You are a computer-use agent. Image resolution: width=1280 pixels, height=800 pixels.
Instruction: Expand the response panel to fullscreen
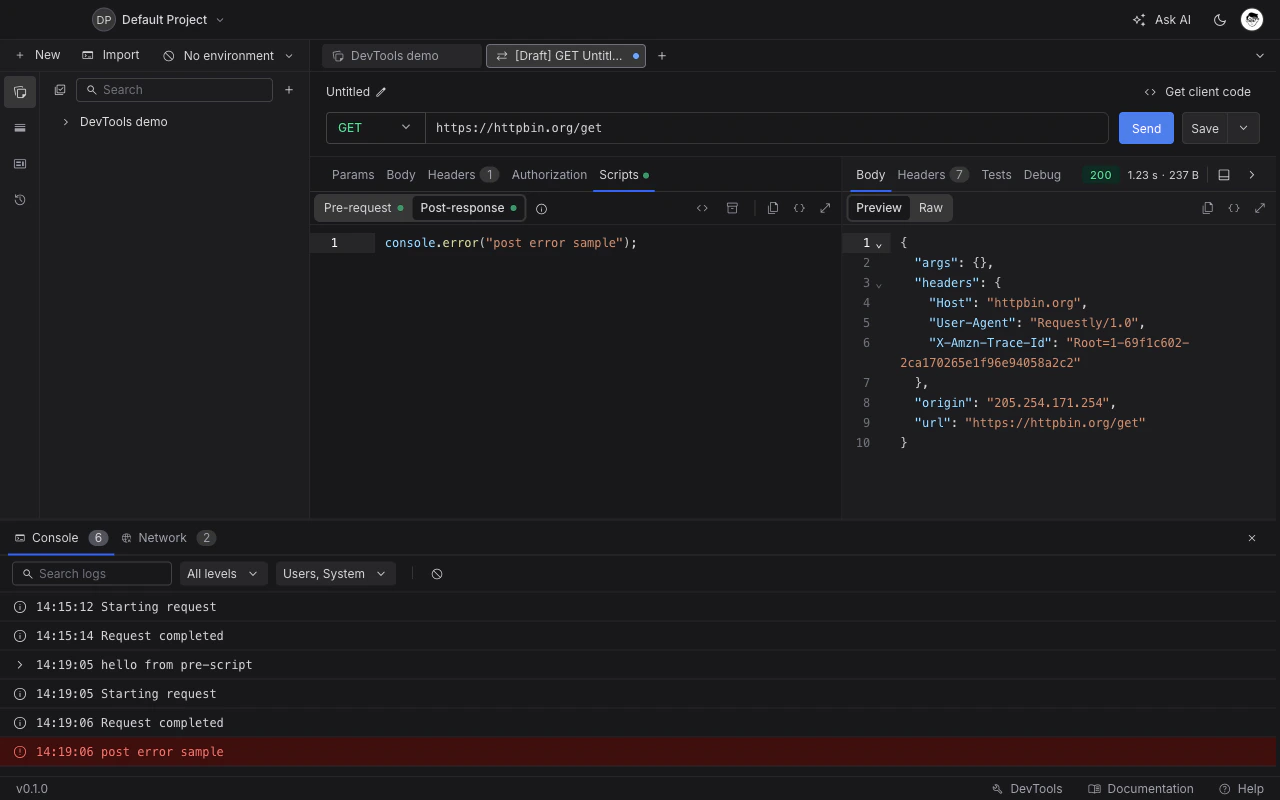click(x=1260, y=208)
